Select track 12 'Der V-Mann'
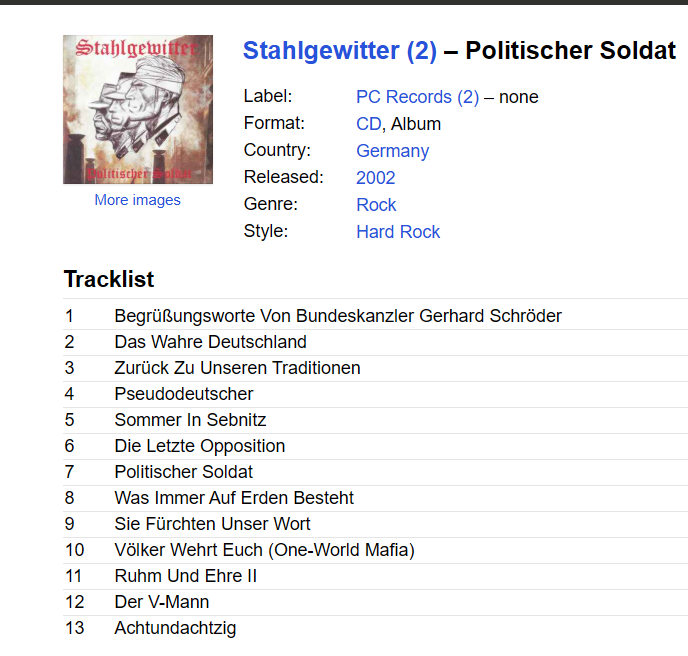The width and height of the screenshot is (688, 656). click(162, 602)
